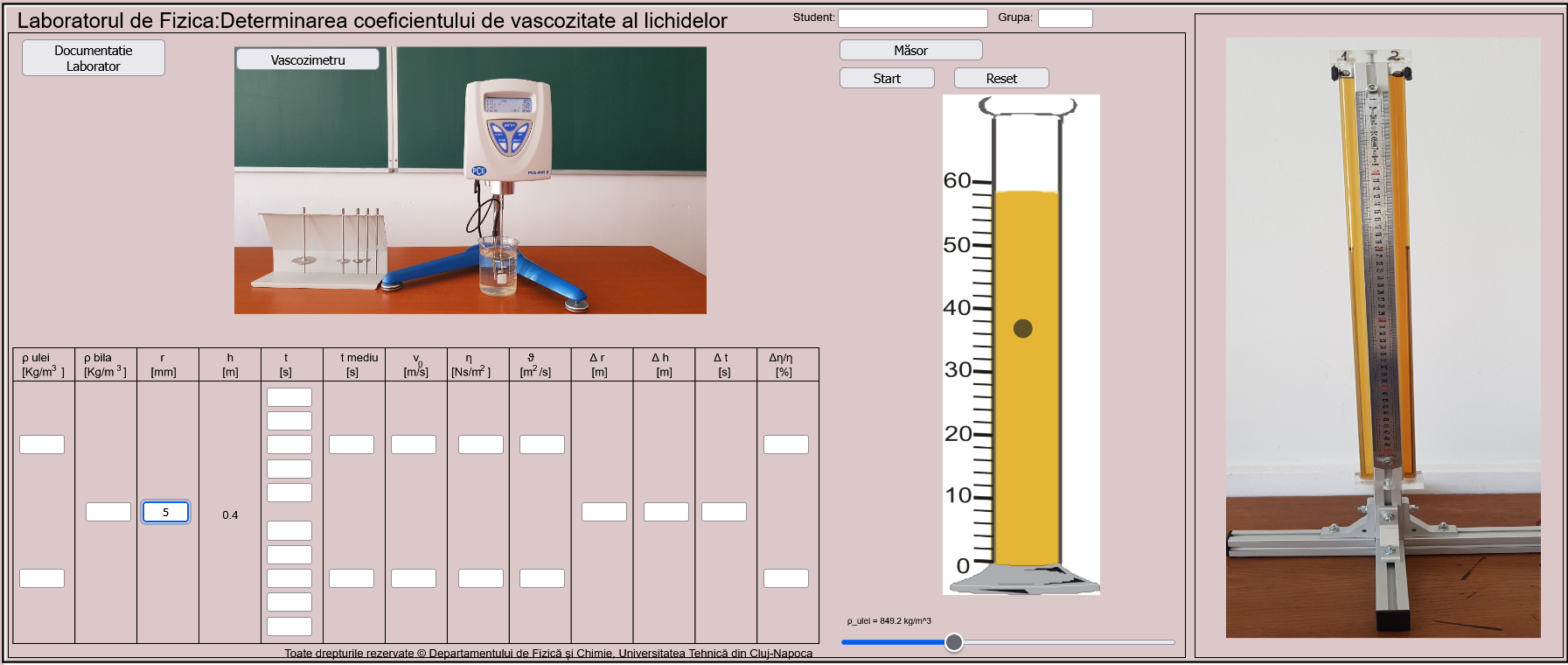
Task: Click the upper Δη/η percent field
Action: click(786, 444)
